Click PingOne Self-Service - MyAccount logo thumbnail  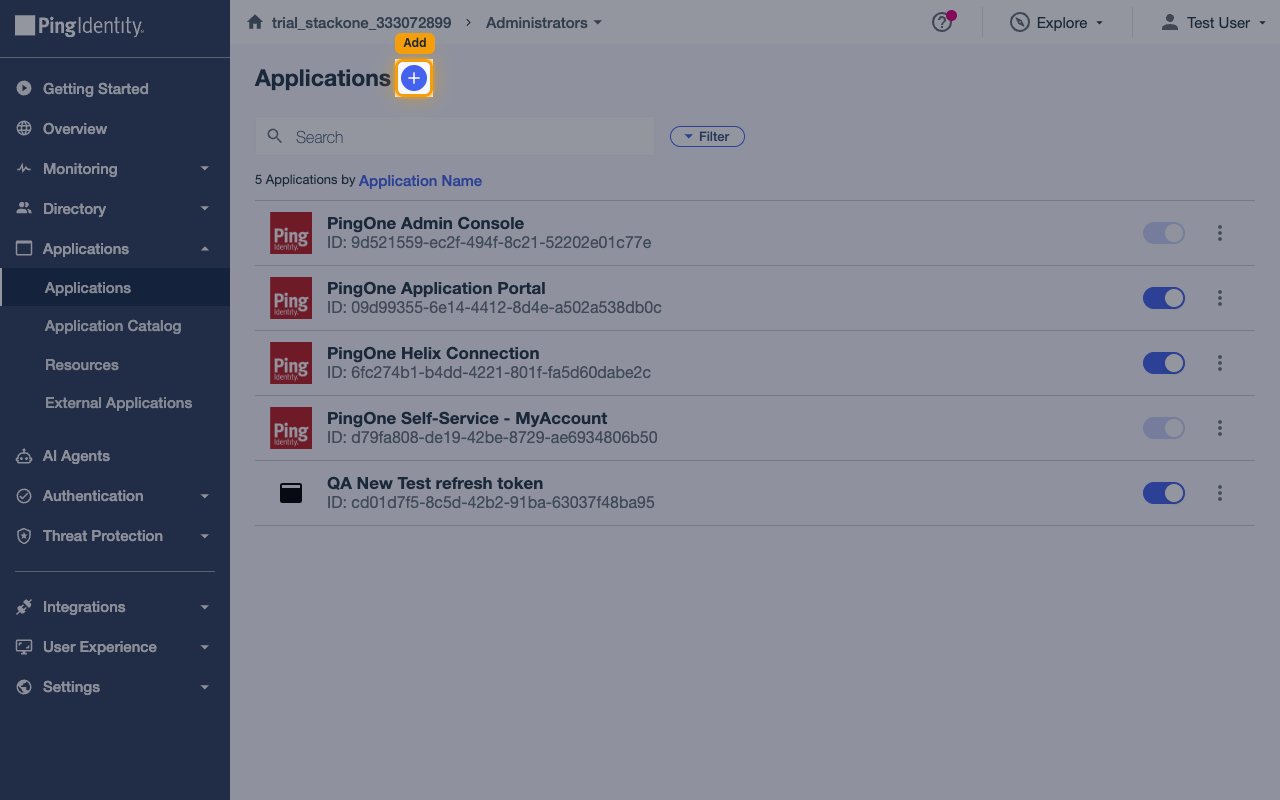(291, 428)
